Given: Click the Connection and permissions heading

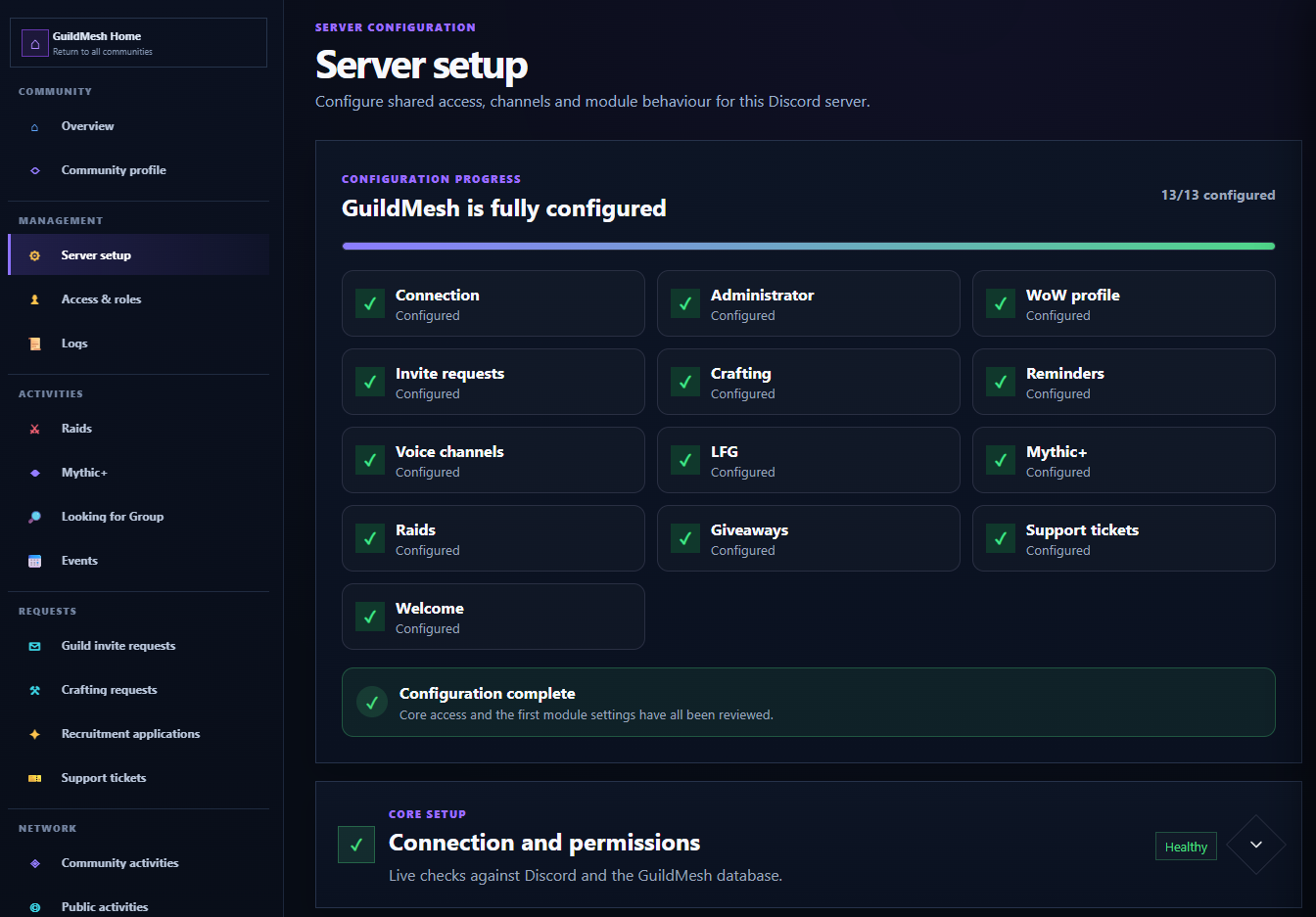Looking at the screenshot, I should pos(544,843).
